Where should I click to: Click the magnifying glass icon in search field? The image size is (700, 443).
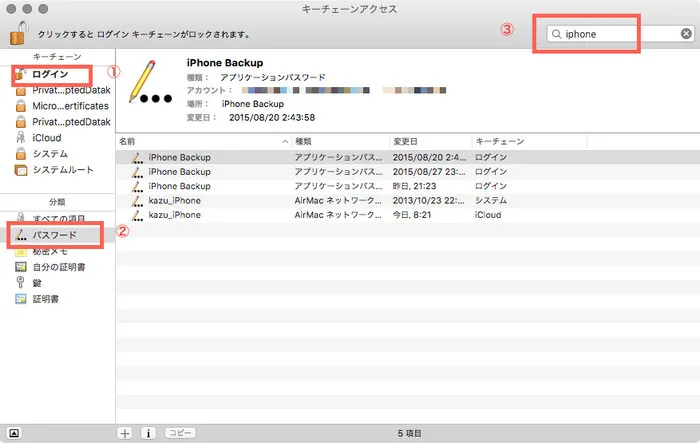tap(556, 34)
